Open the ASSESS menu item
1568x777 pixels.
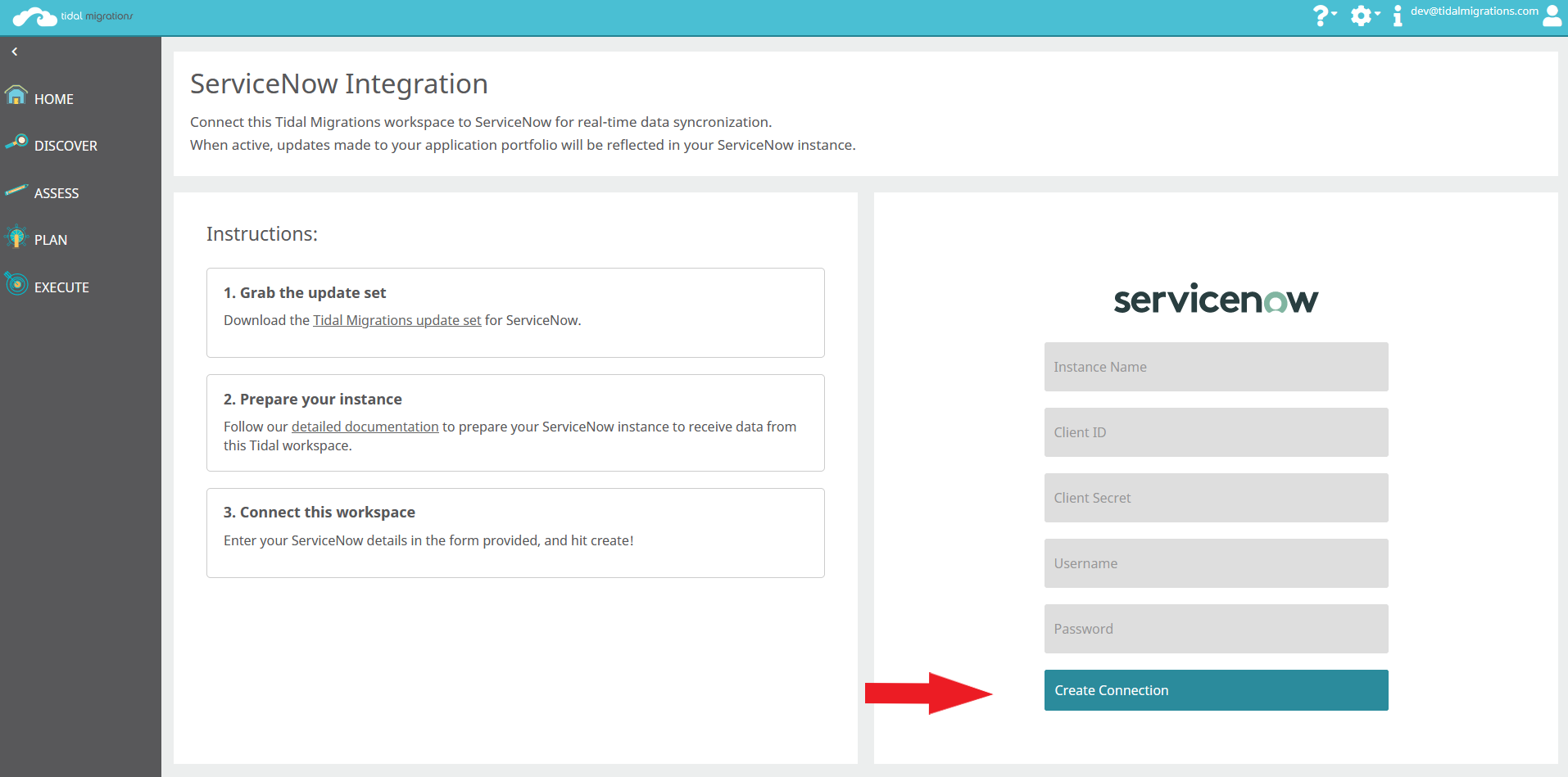point(57,193)
